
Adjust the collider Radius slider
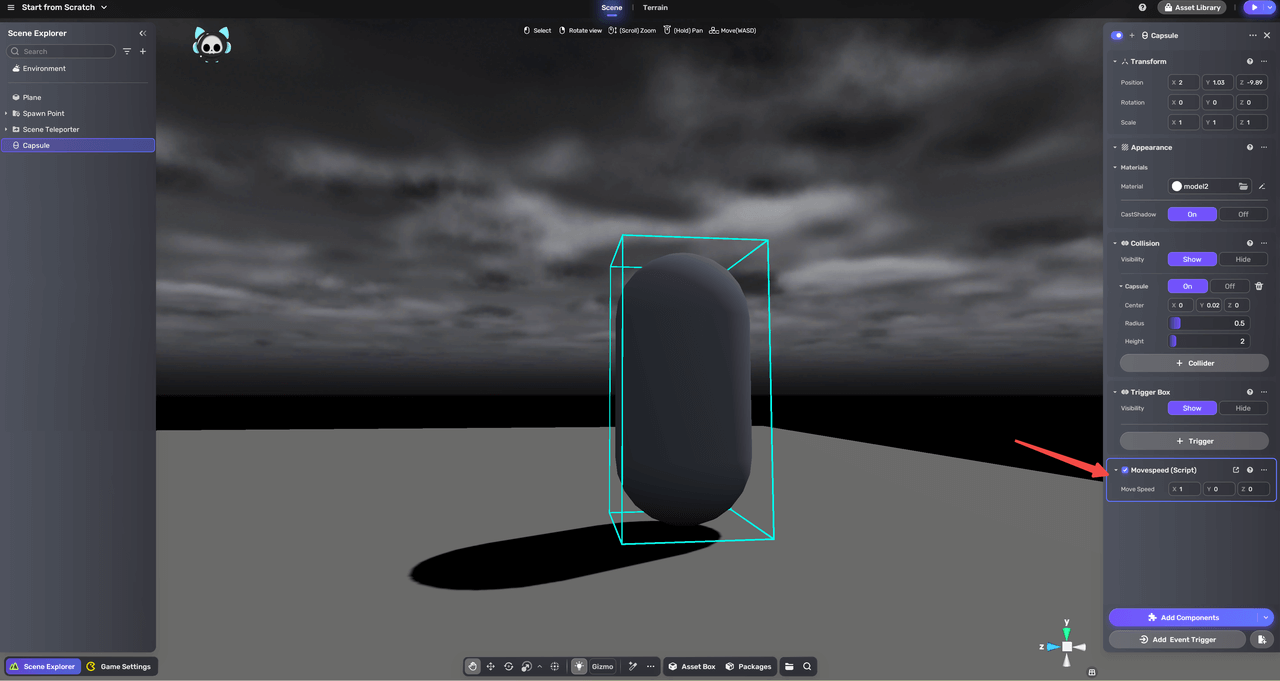click(1209, 323)
